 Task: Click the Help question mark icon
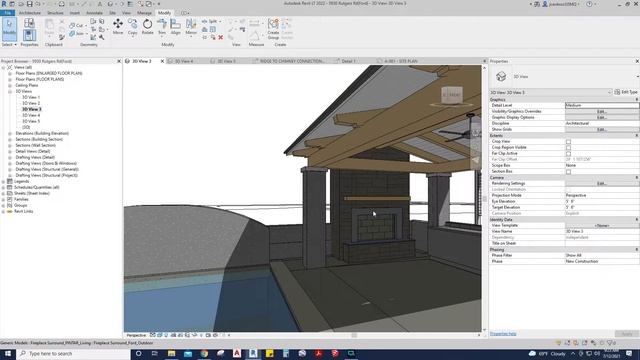tap(589, 4)
